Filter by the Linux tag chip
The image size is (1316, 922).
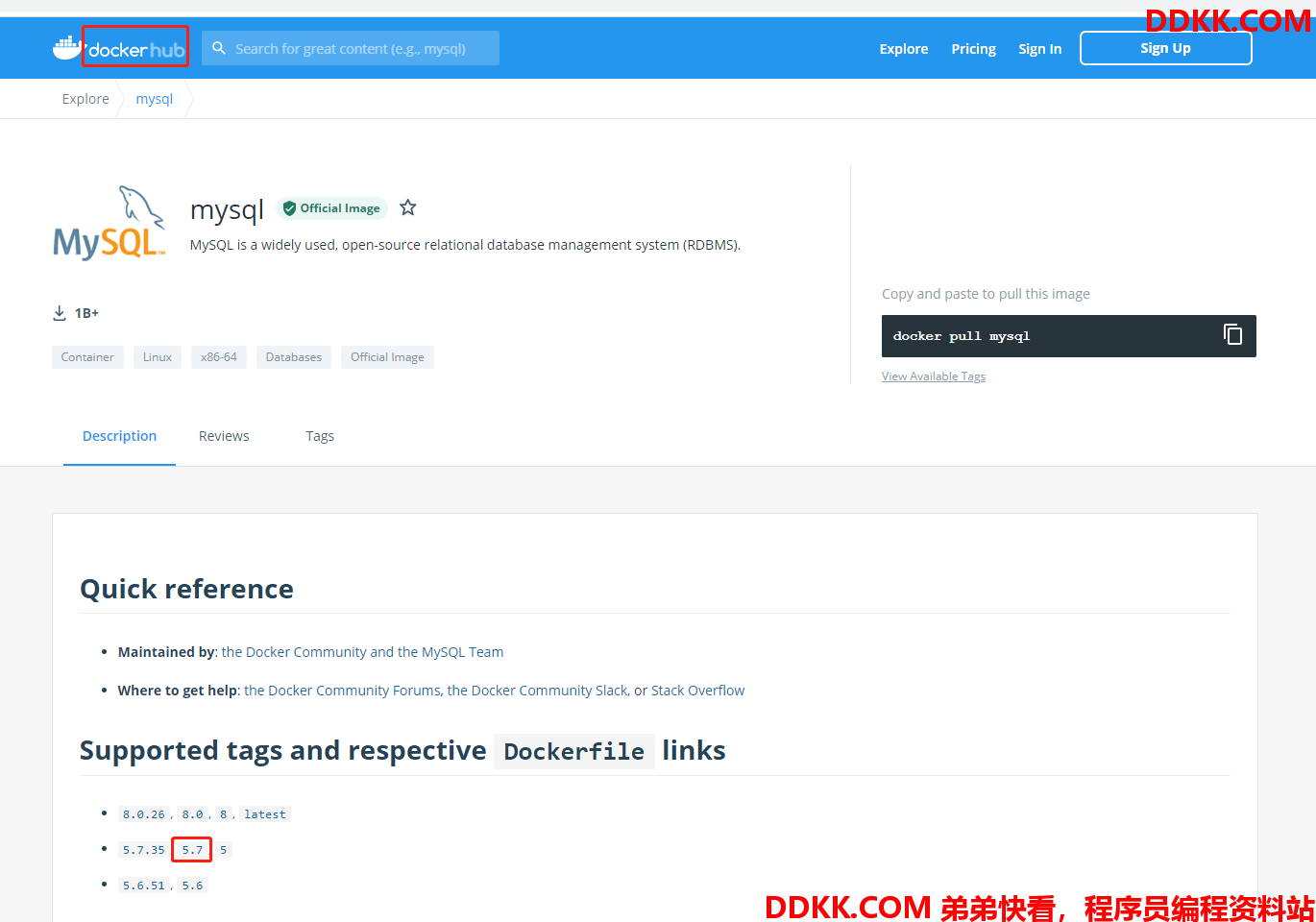point(158,357)
